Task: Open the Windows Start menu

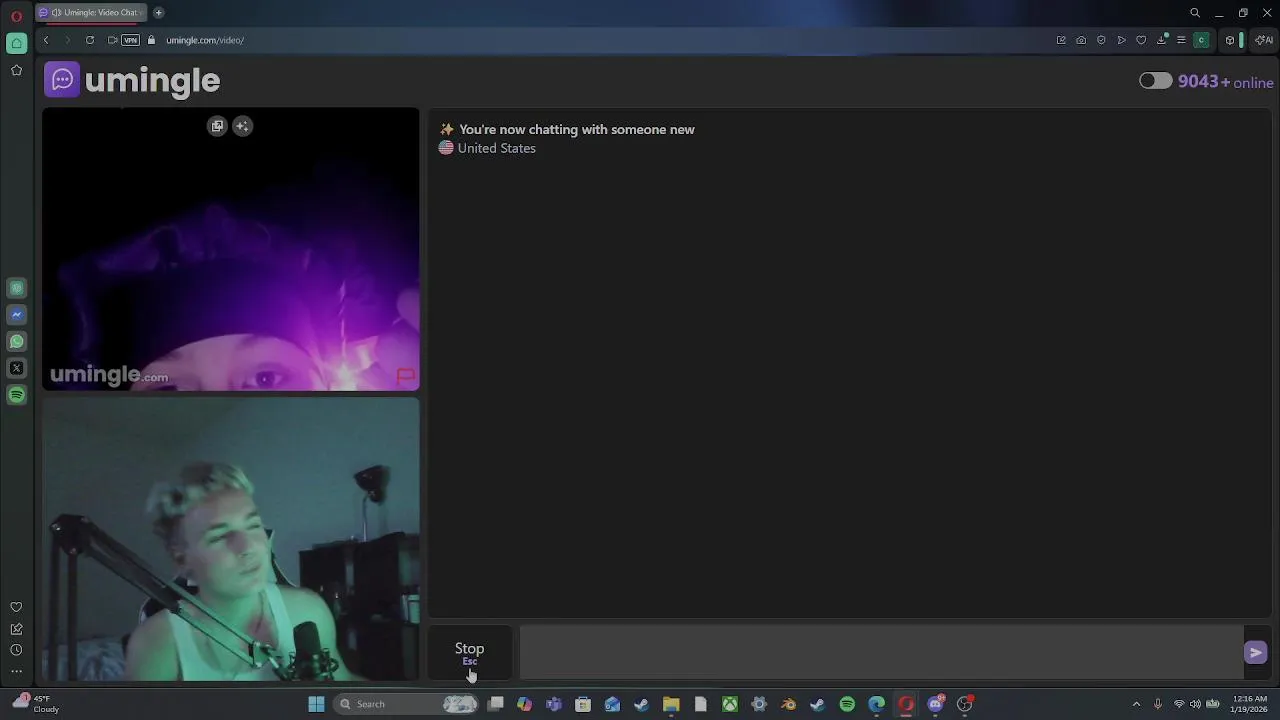Action: [x=316, y=704]
